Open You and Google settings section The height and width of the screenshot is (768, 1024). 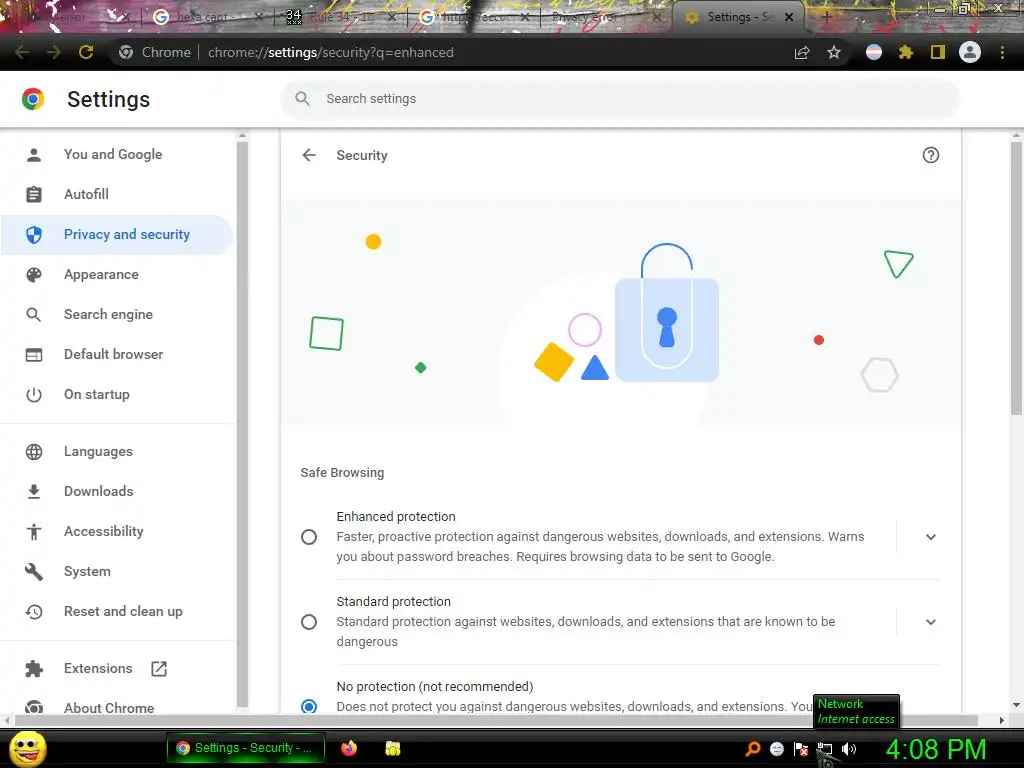[x=116, y=154]
